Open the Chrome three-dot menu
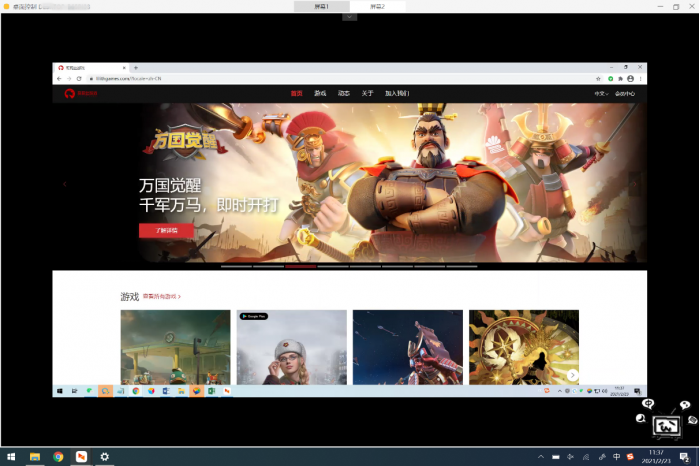Image resolution: width=700 pixels, height=466 pixels. tap(641, 79)
